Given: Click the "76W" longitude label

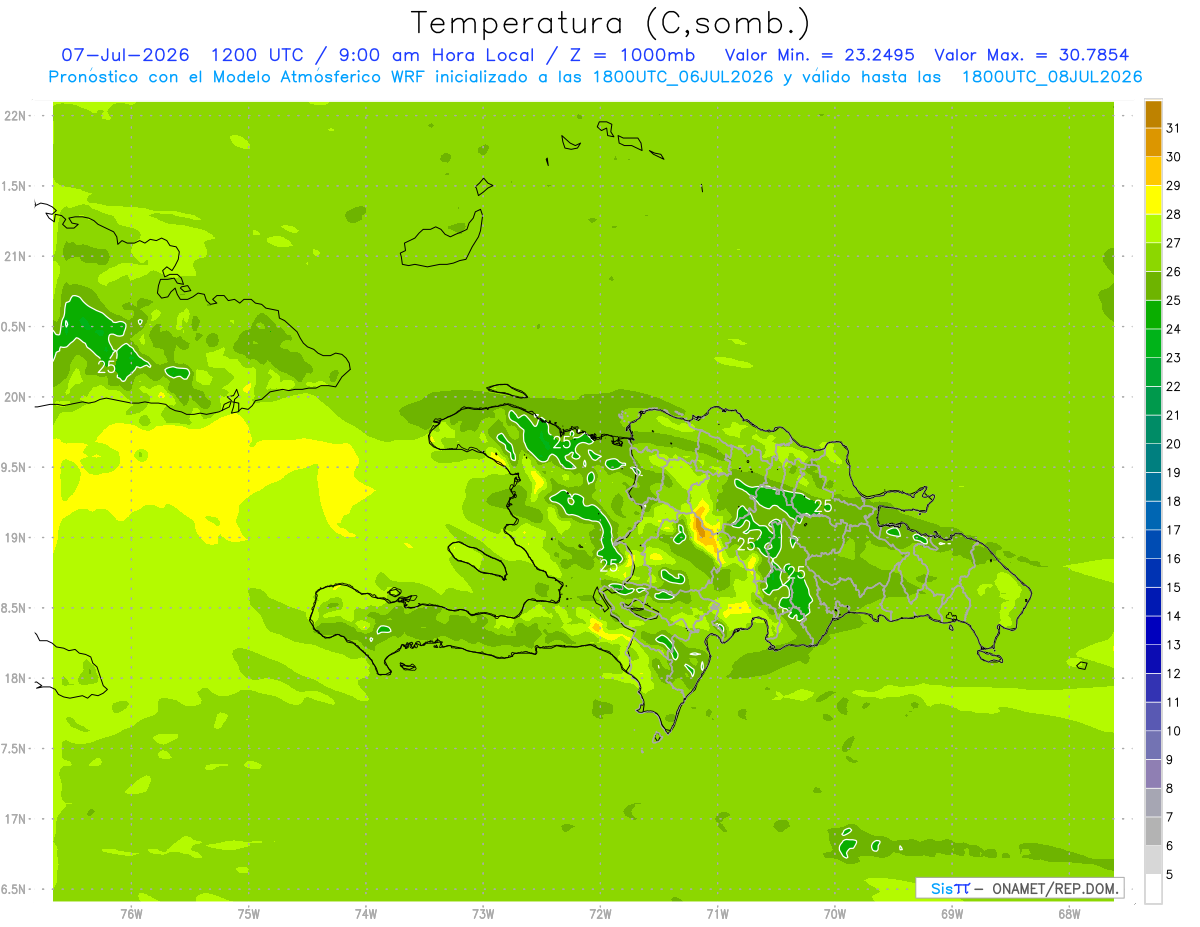Looking at the screenshot, I should pos(131,913).
